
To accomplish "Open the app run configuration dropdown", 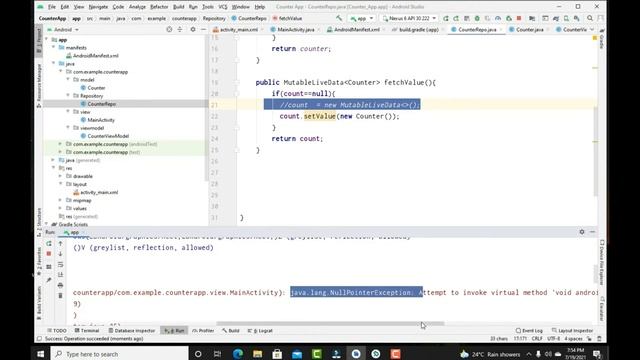I will click(x=362, y=18).
